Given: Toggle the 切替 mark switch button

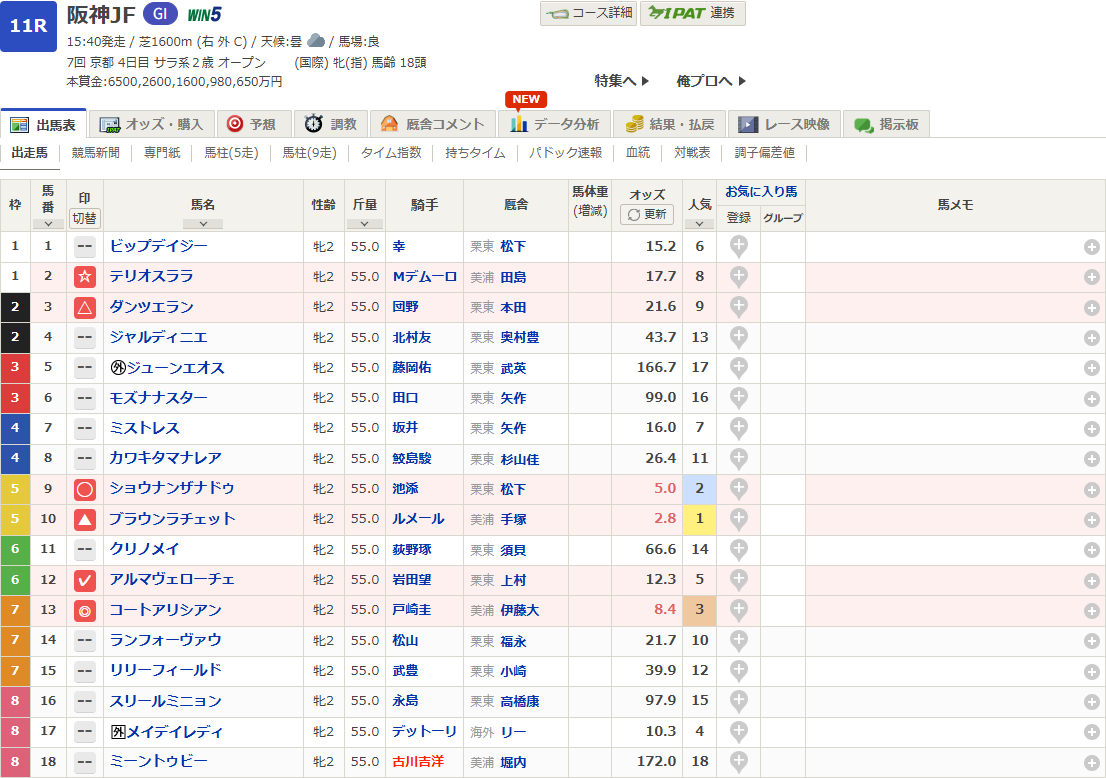Looking at the screenshot, I should pyautogui.click(x=85, y=218).
